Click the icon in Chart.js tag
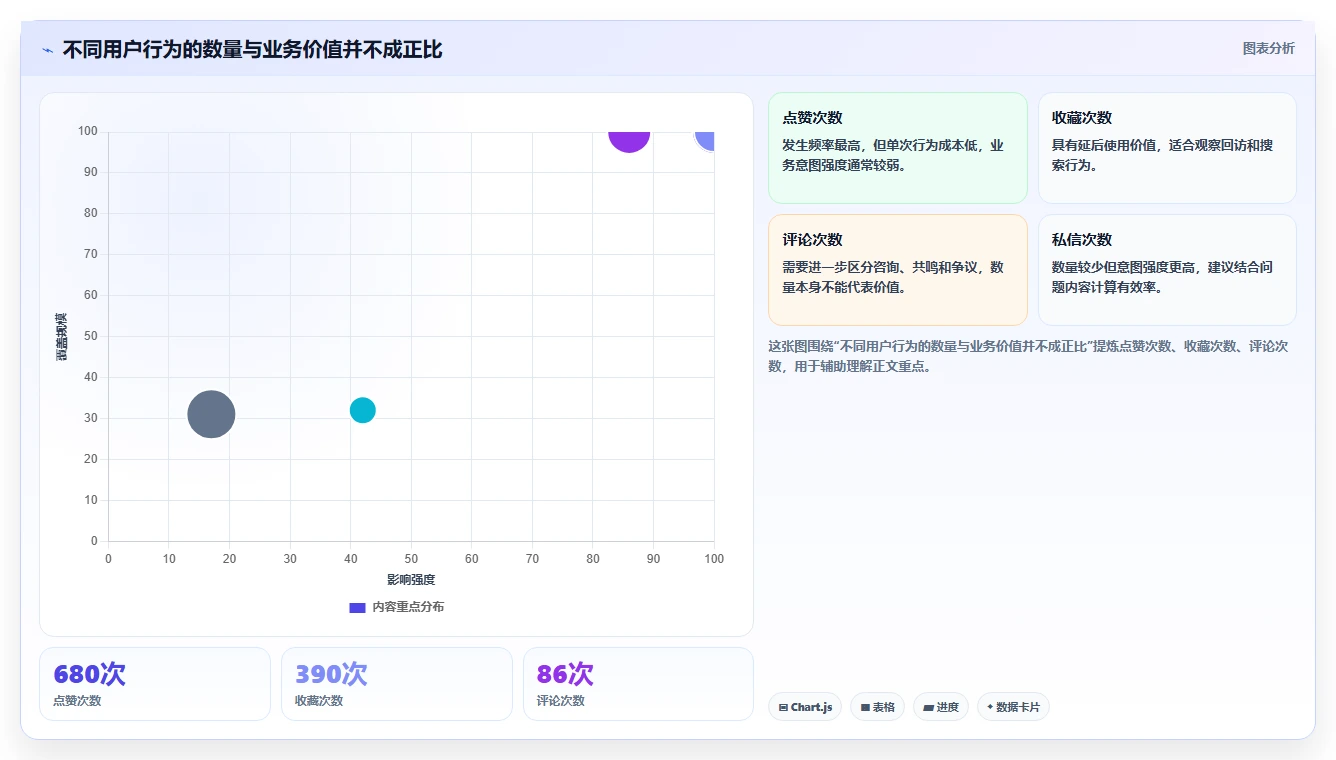The height and width of the screenshot is (760, 1336). (x=783, y=707)
